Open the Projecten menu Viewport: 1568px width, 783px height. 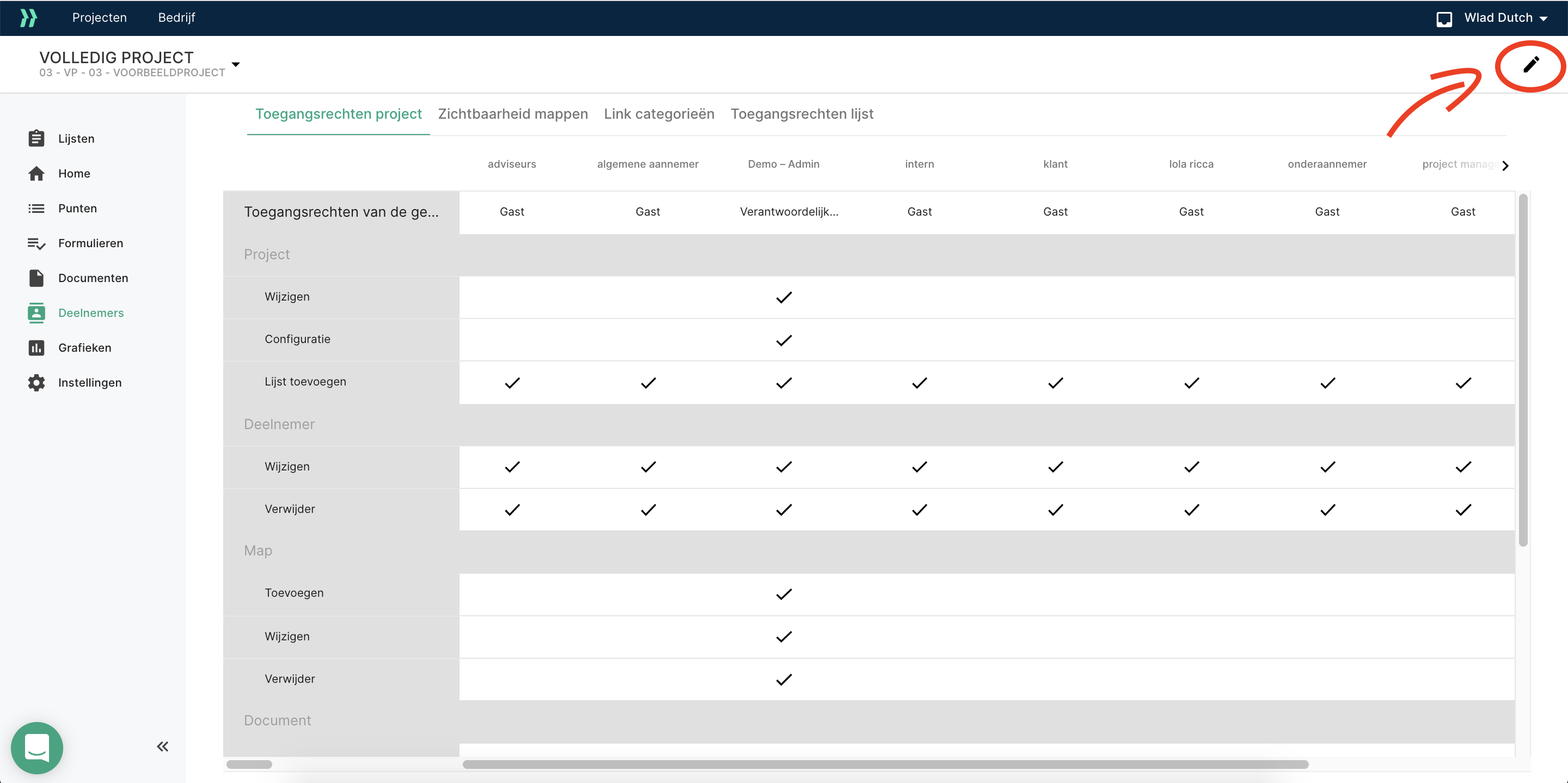tap(100, 17)
